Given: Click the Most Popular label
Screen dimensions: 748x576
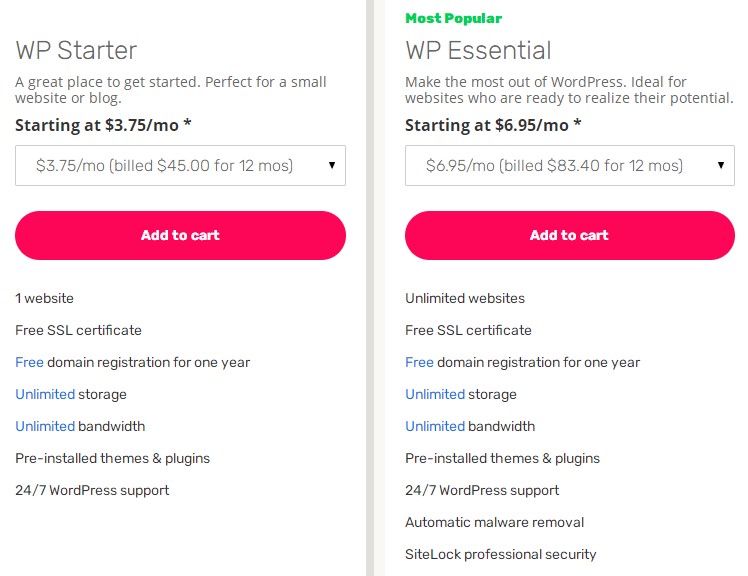Looking at the screenshot, I should pyautogui.click(x=453, y=18).
